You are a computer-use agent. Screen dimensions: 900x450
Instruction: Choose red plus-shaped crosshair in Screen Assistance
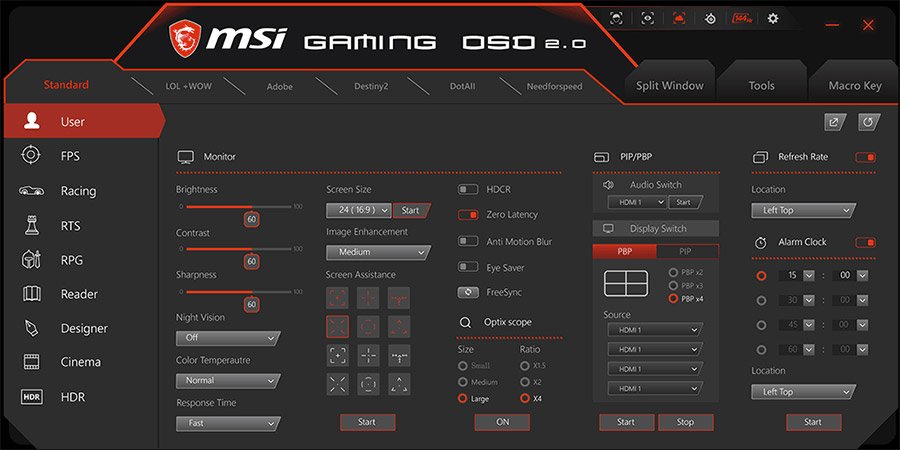pos(368,298)
